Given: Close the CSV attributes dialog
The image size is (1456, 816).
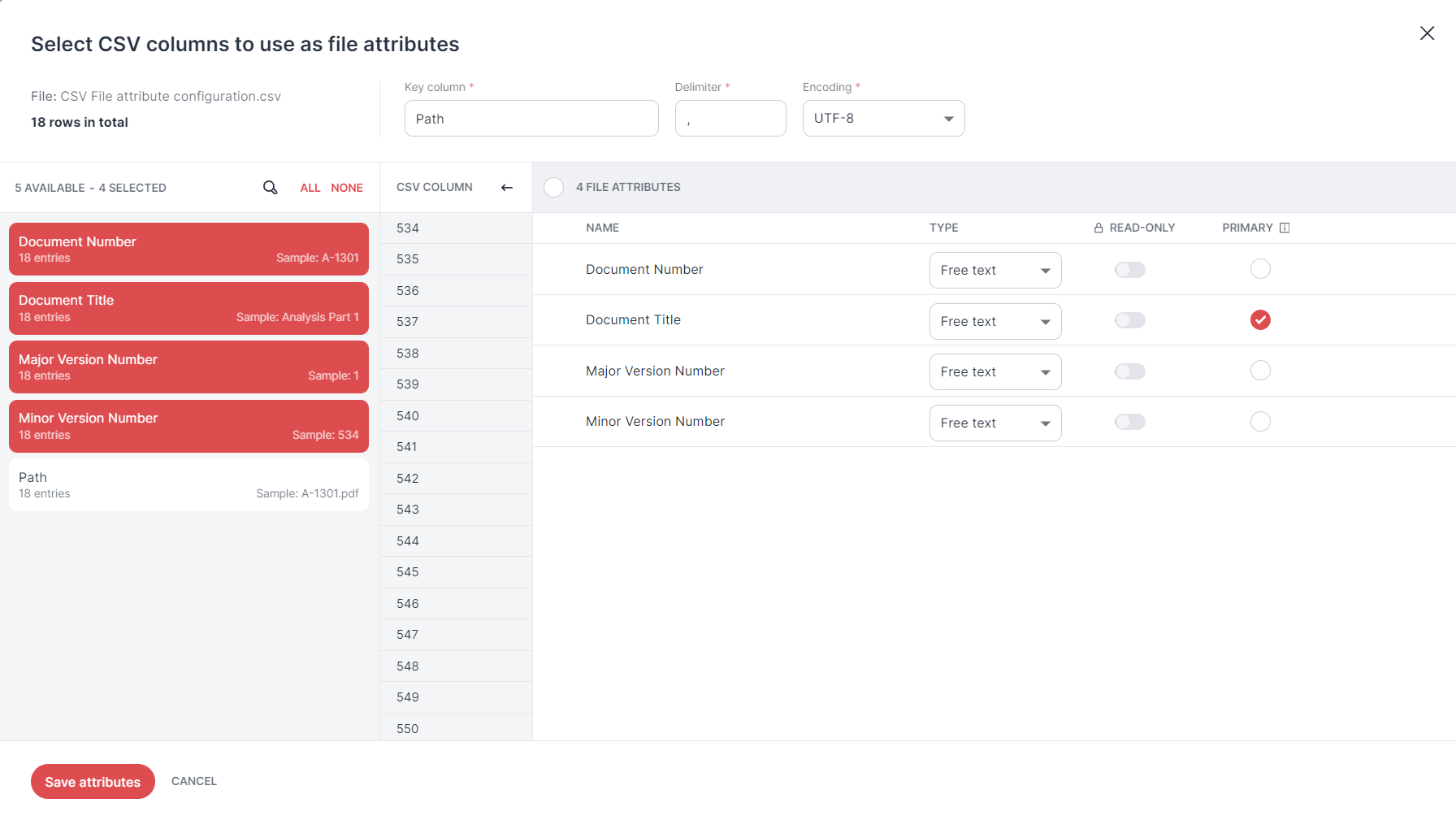Looking at the screenshot, I should coord(1427,33).
